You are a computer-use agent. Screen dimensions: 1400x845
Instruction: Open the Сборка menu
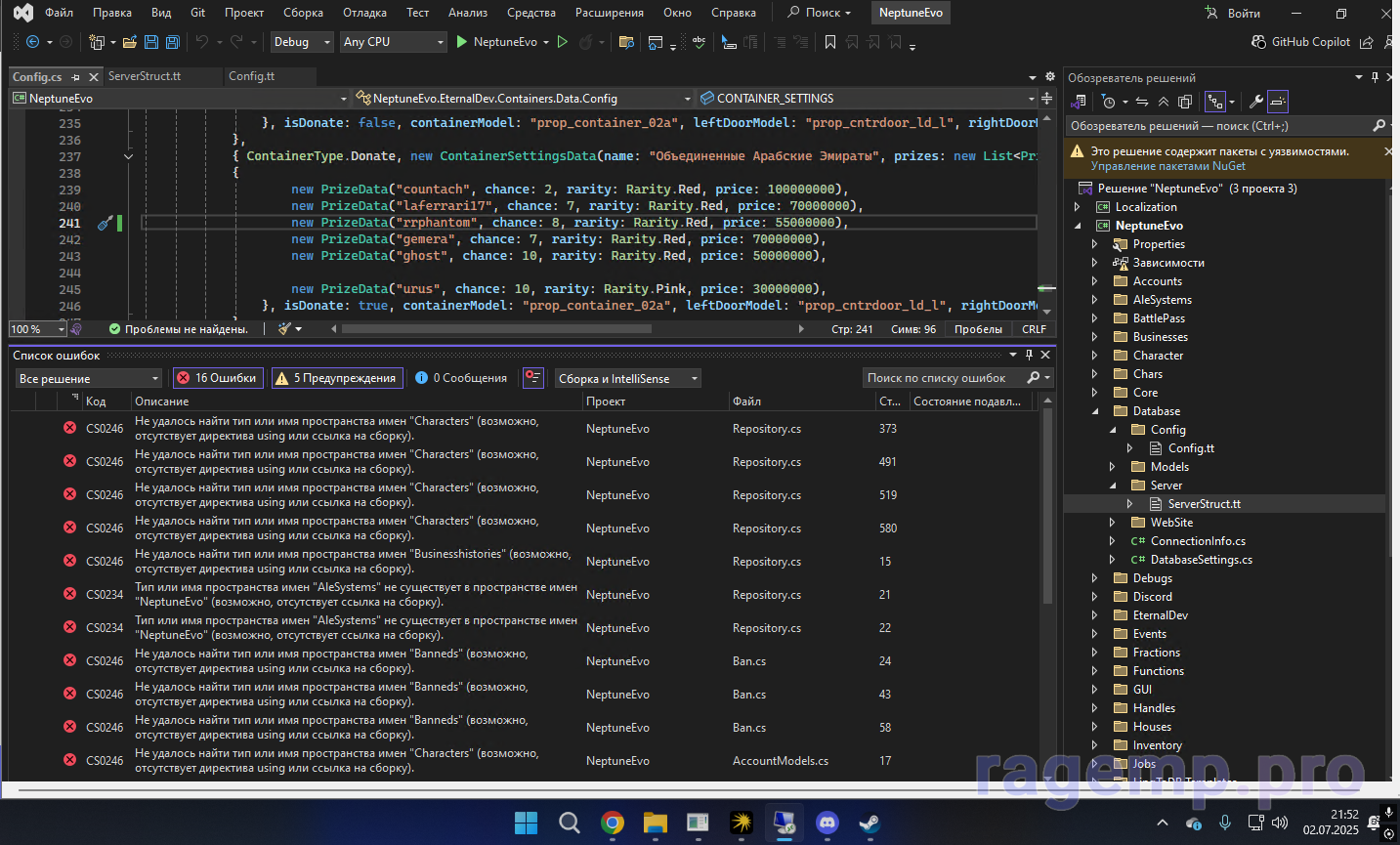[x=303, y=13]
